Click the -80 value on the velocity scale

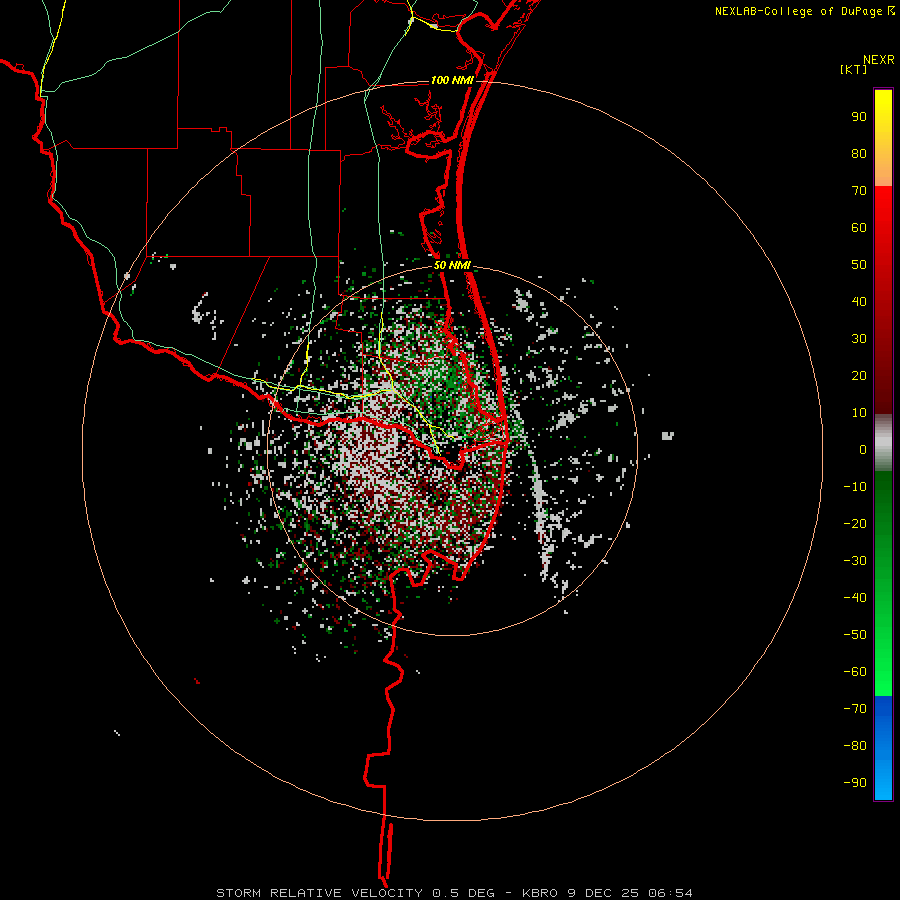855,746
